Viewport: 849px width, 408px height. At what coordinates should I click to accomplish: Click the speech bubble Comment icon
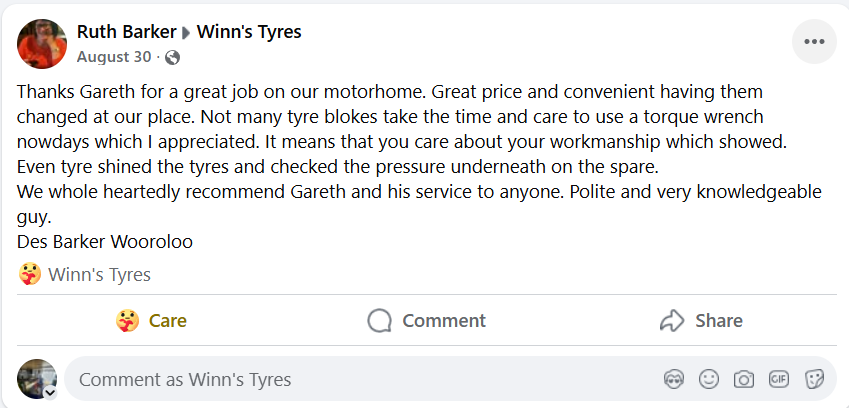click(x=379, y=321)
